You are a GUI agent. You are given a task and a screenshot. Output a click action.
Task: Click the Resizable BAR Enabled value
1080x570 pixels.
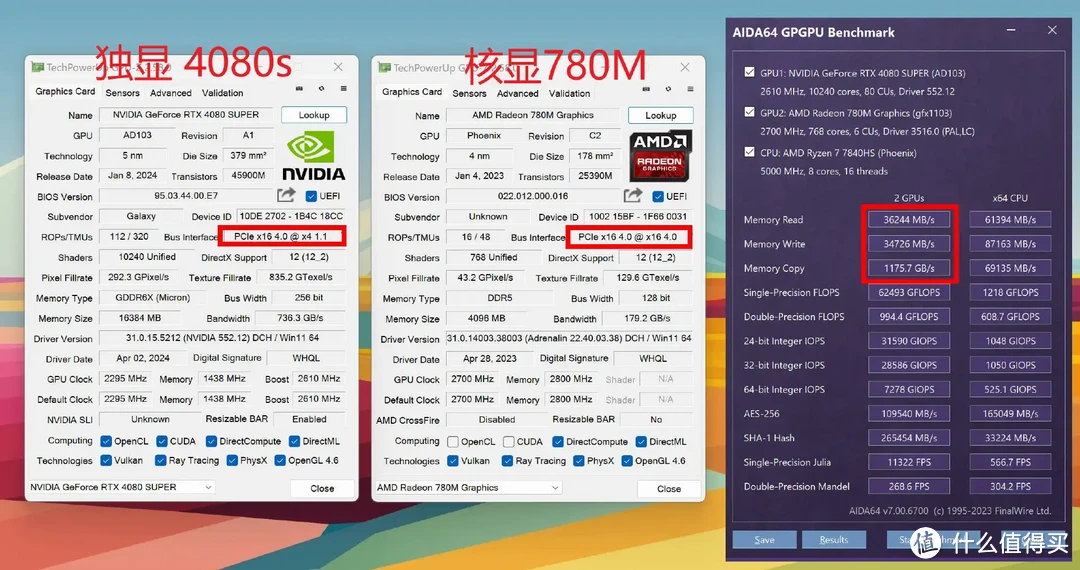309,419
